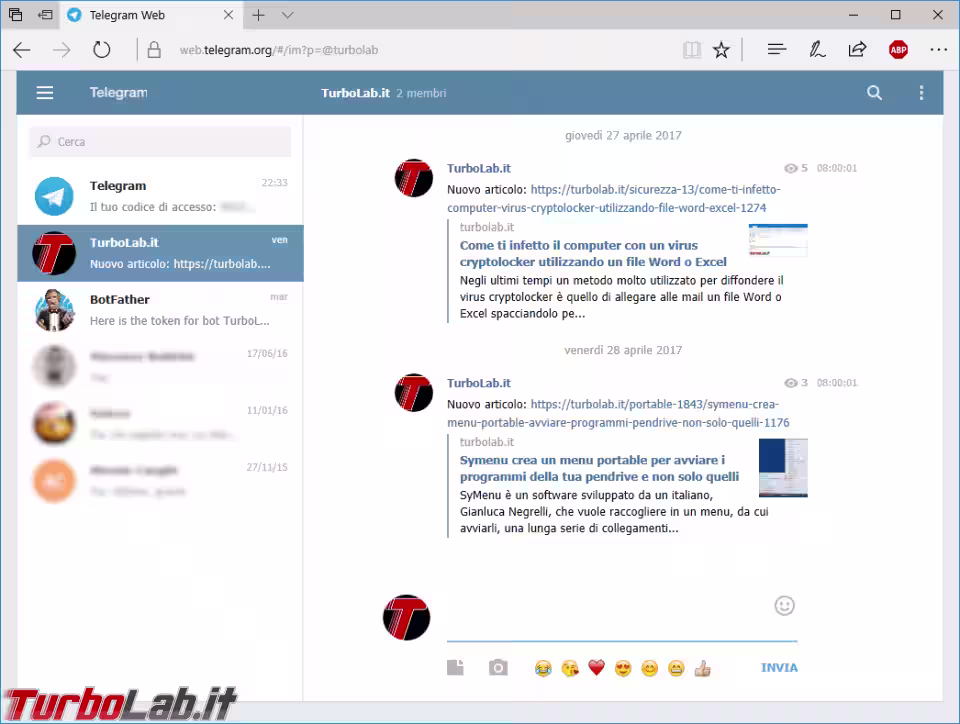Screen dimensions: 960x724
Task: Click TurboLab.it sender name on 27 aprile message
Action: pyautogui.click(x=478, y=168)
